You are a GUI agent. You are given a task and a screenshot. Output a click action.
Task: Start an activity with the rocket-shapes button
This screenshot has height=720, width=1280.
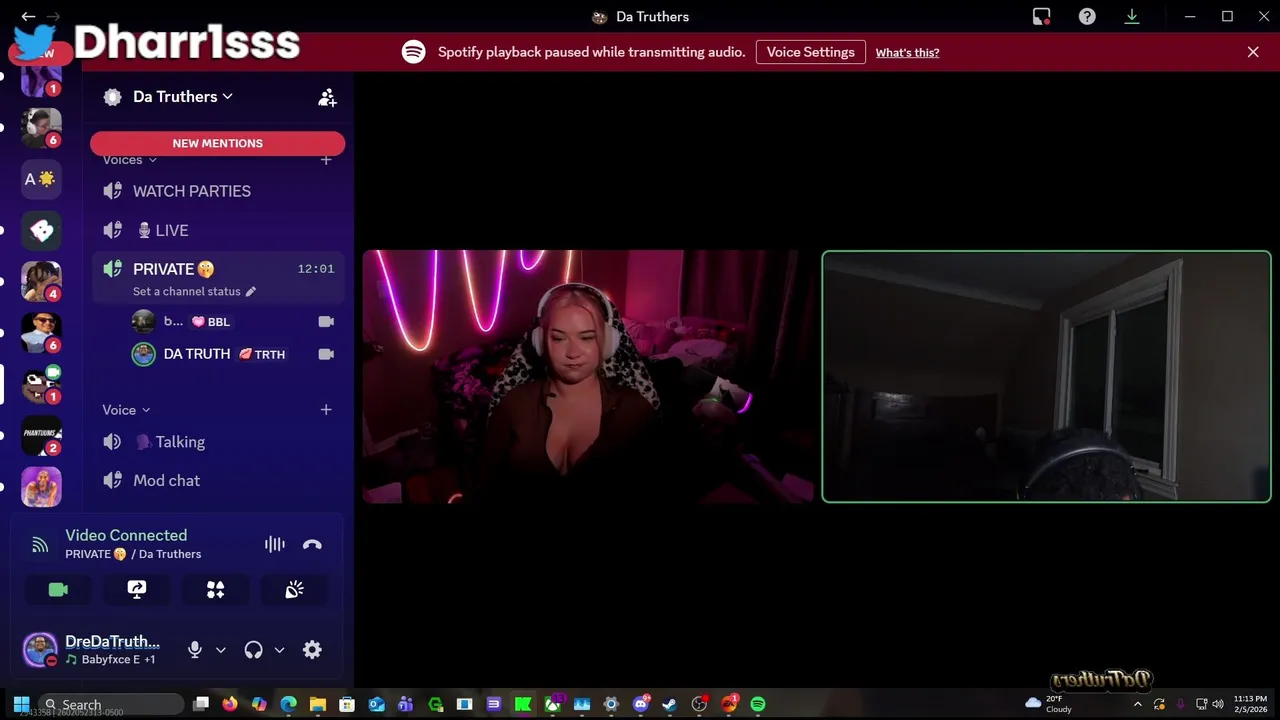[215, 590]
